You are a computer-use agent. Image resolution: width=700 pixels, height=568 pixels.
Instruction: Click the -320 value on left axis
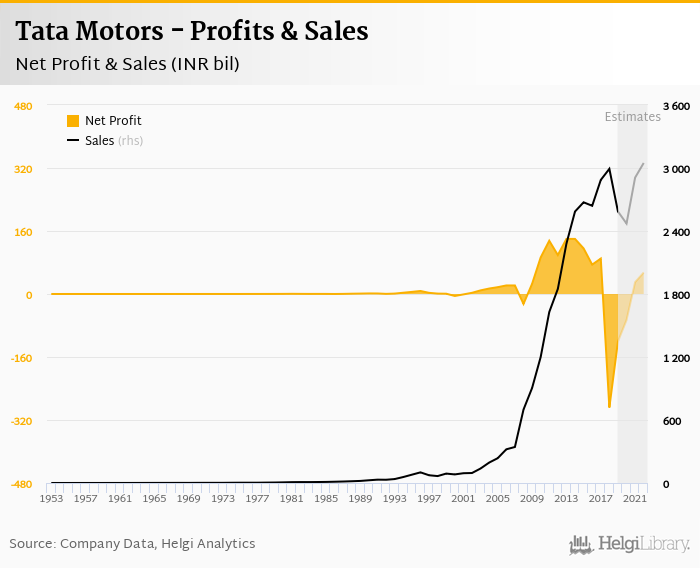[20, 421]
